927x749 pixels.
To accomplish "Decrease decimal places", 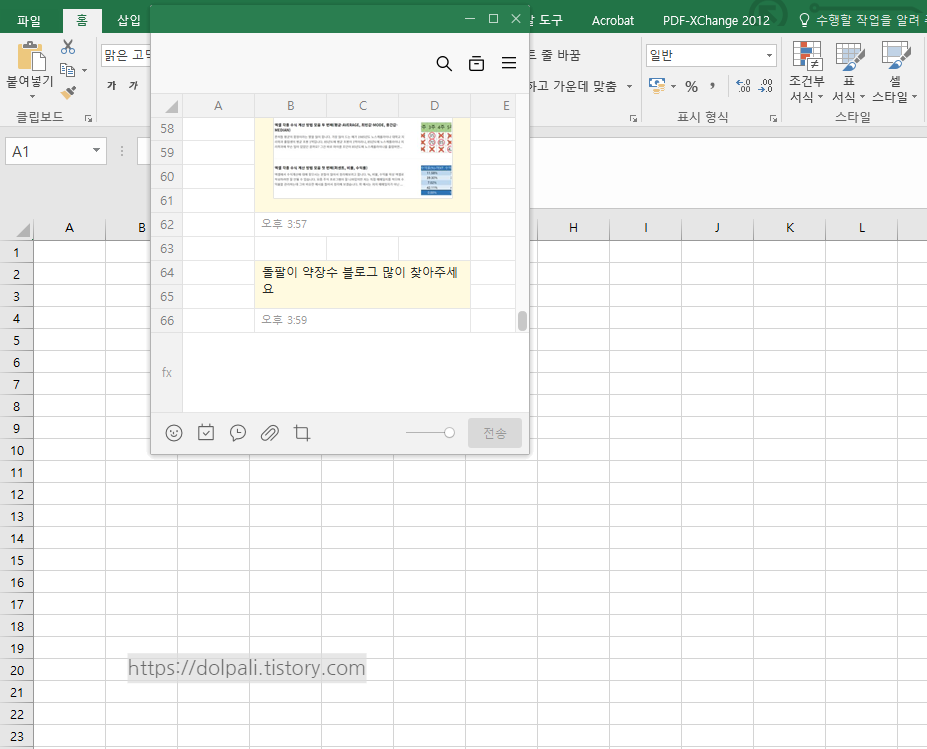I will coord(766,86).
